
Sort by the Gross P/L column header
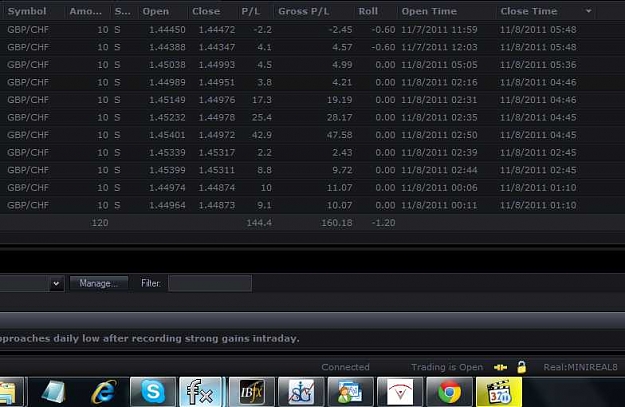coord(304,11)
